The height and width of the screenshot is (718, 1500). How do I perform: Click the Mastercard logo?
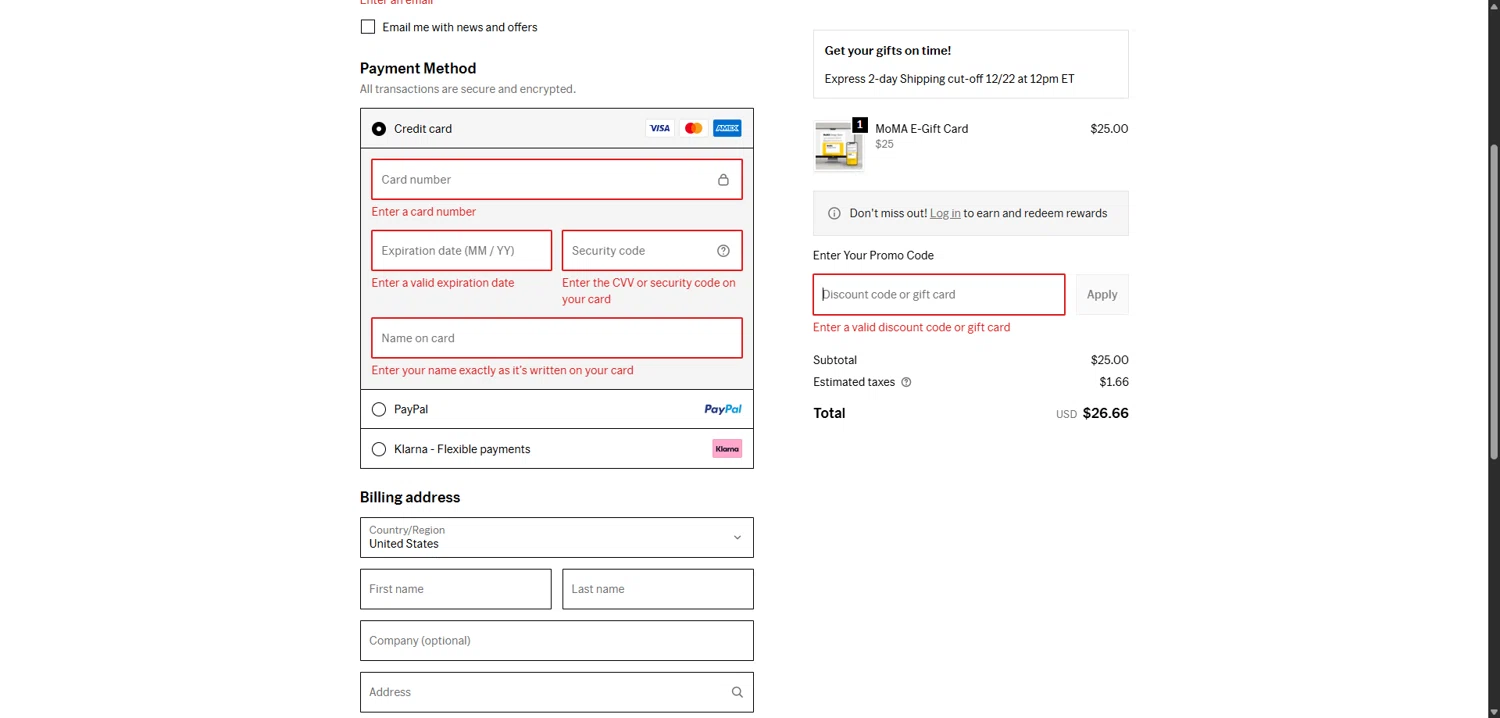coord(693,128)
